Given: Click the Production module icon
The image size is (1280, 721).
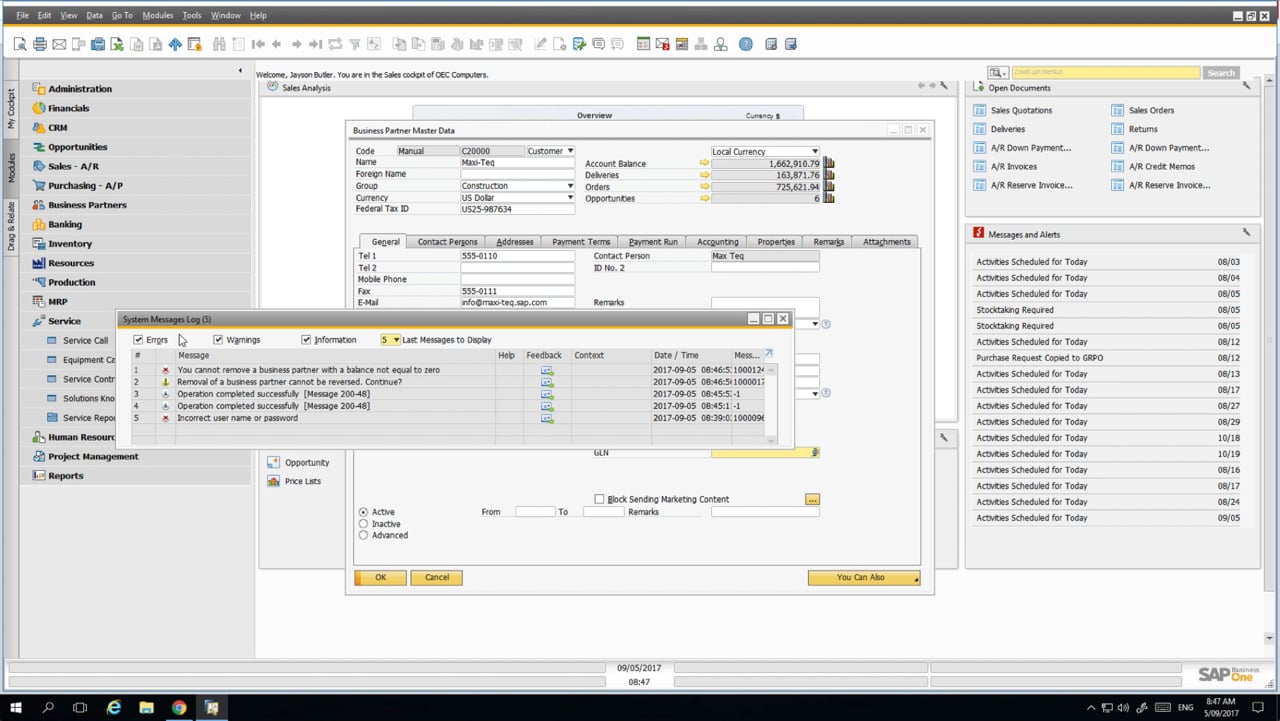Looking at the screenshot, I should 39,282.
